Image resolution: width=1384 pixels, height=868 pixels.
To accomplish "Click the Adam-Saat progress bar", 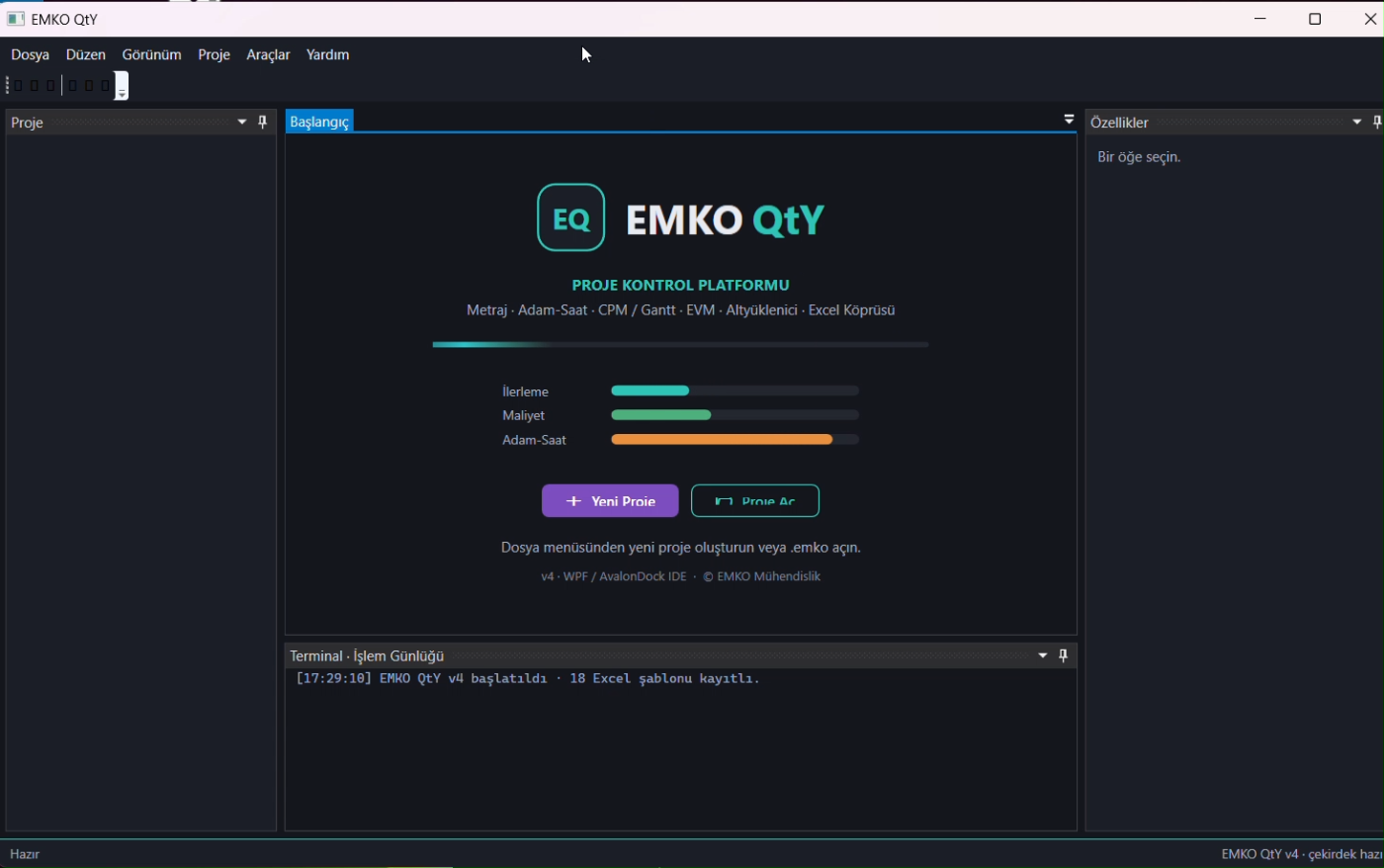I will (735, 440).
